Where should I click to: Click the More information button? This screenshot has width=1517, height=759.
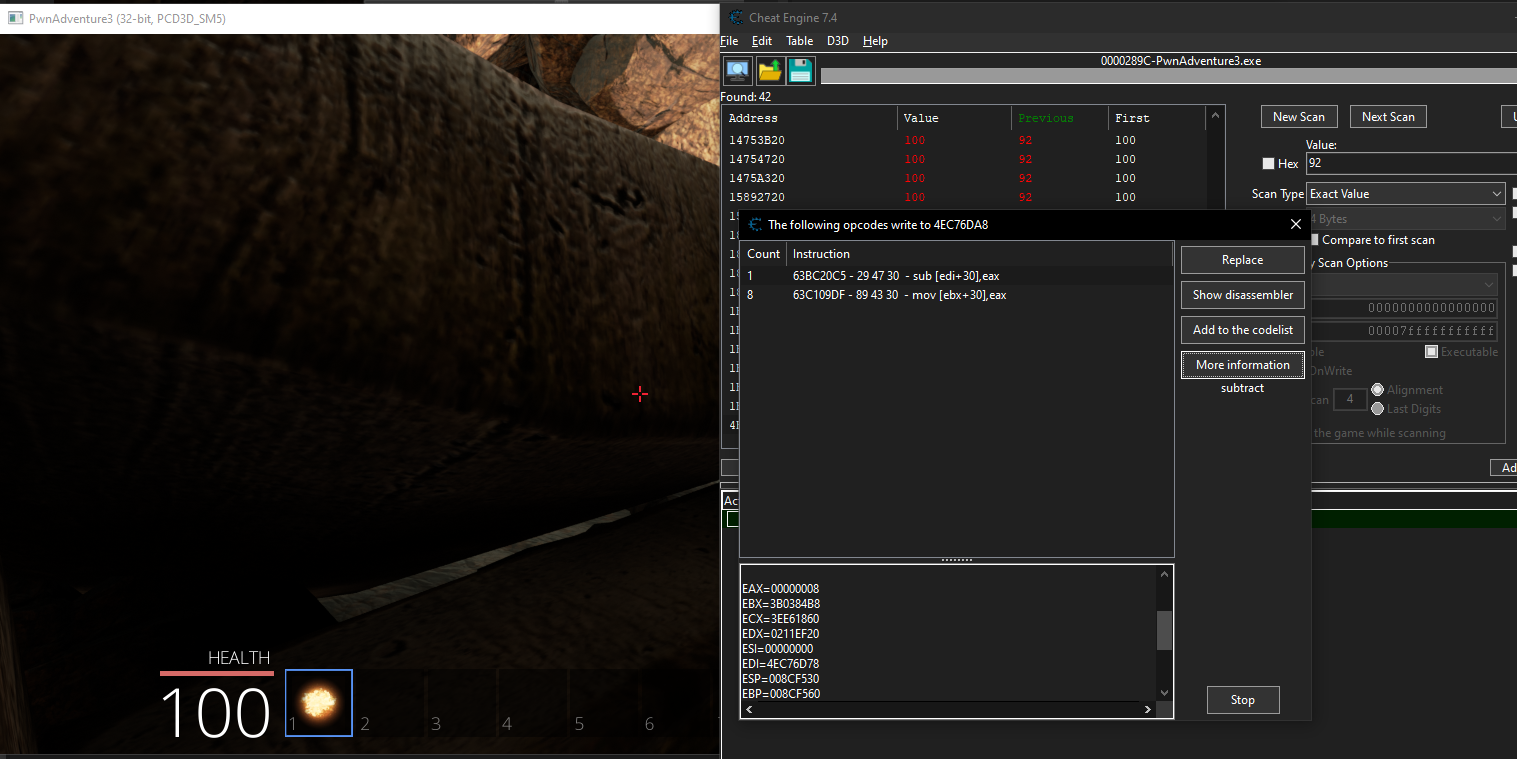tap(1242, 365)
